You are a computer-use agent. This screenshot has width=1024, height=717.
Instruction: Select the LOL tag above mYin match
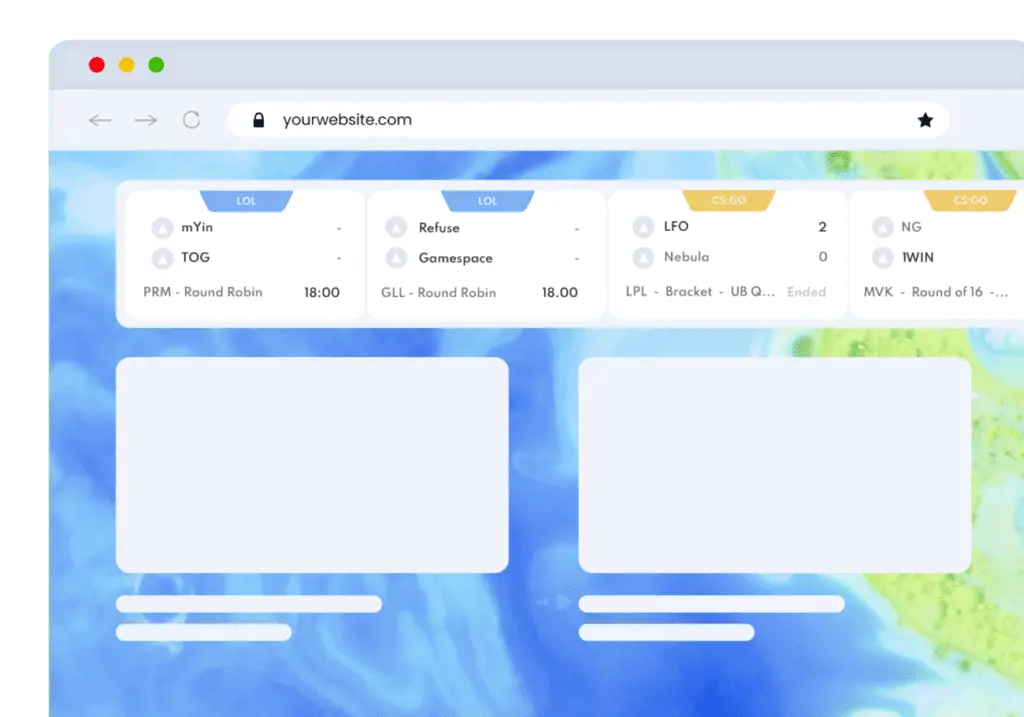point(246,201)
